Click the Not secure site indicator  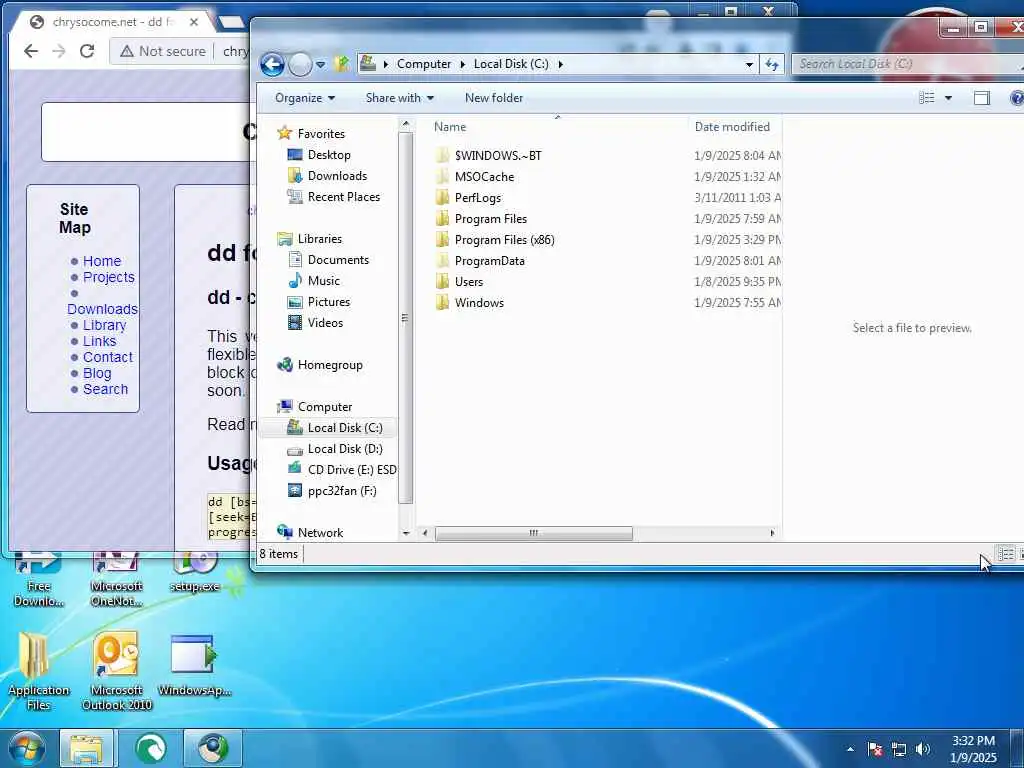pos(163,51)
